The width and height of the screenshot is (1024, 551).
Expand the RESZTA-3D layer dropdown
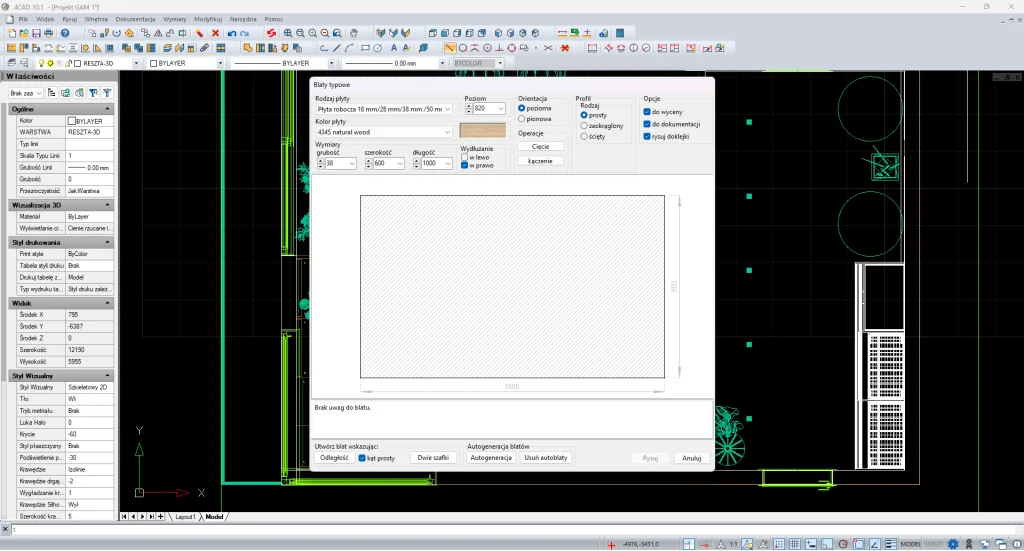pos(135,63)
